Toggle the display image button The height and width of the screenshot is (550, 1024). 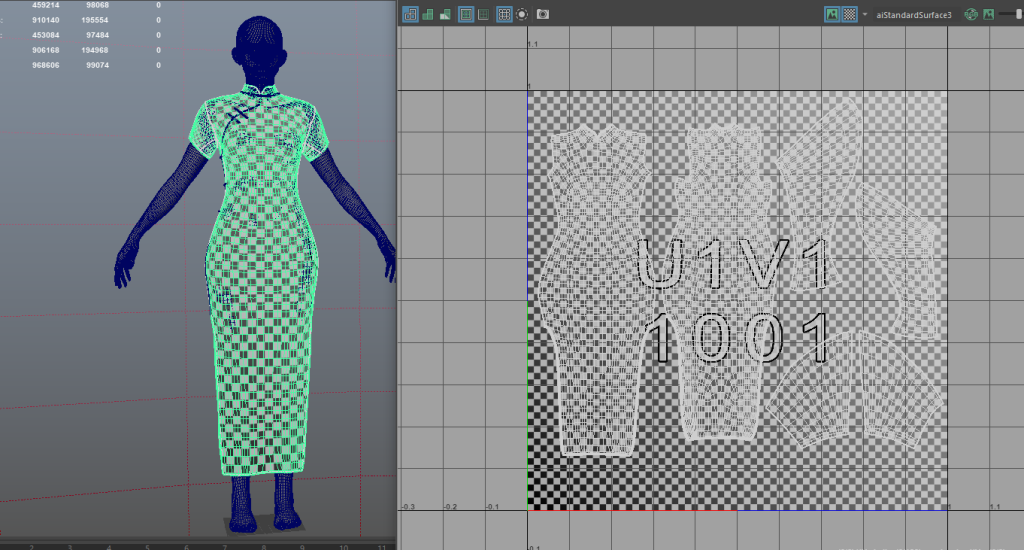pos(832,14)
